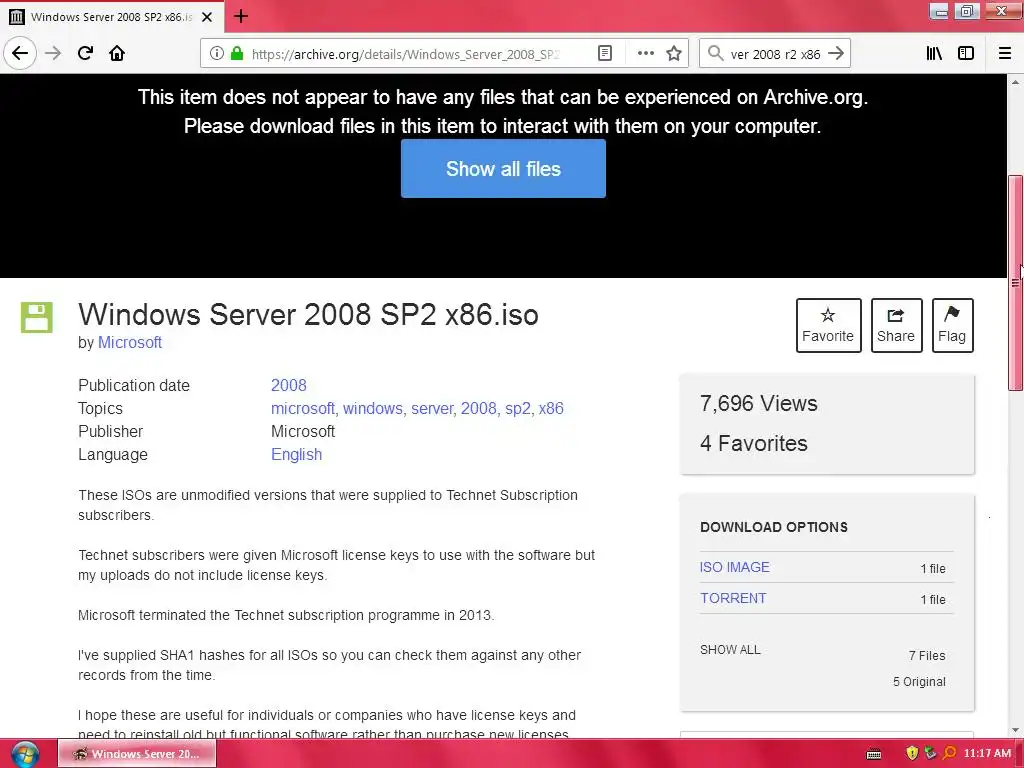The image size is (1024, 768).
Task: Click the green floppy disk software icon
Action: click(x=37, y=317)
